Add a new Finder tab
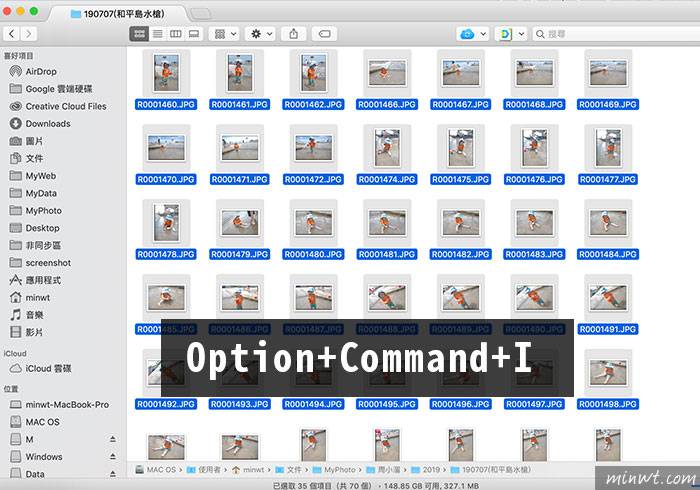 point(200,12)
